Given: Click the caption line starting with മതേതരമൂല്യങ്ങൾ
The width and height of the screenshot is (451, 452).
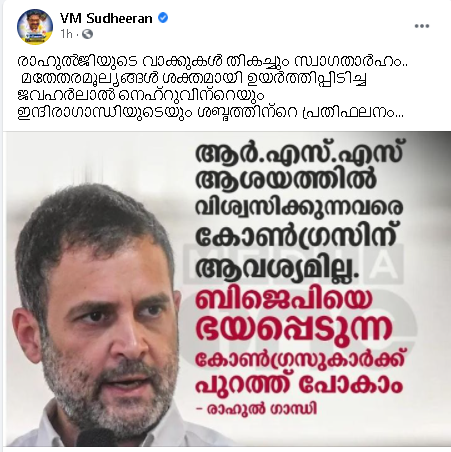Looking at the screenshot, I should [x=194, y=79].
